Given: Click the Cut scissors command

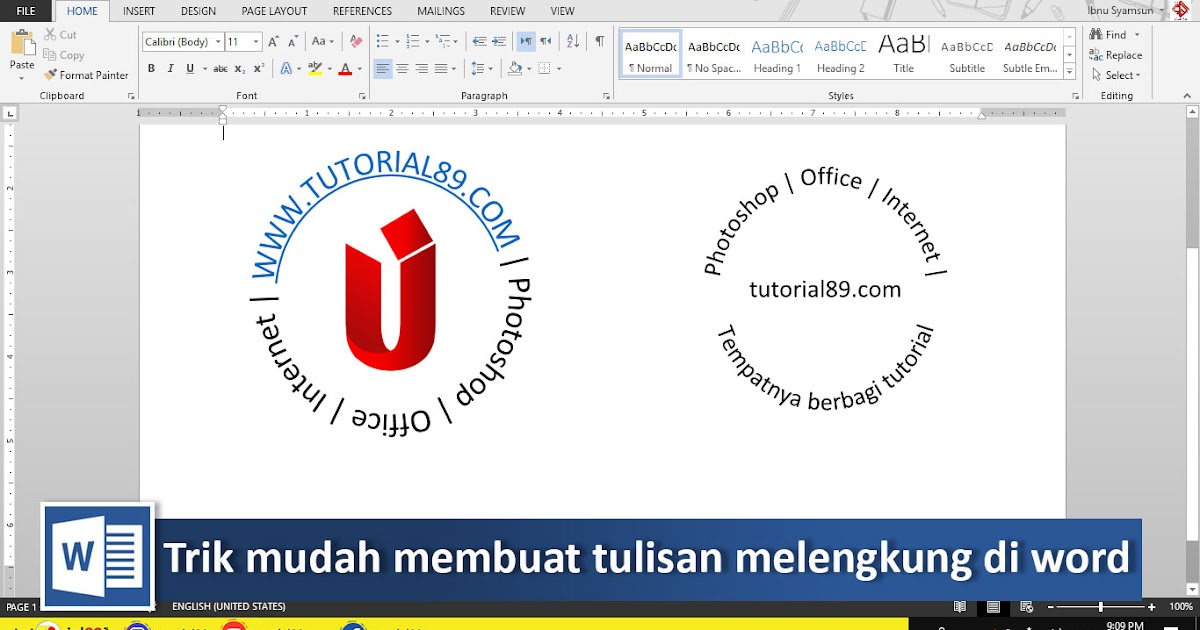Looking at the screenshot, I should [x=59, y=35].
